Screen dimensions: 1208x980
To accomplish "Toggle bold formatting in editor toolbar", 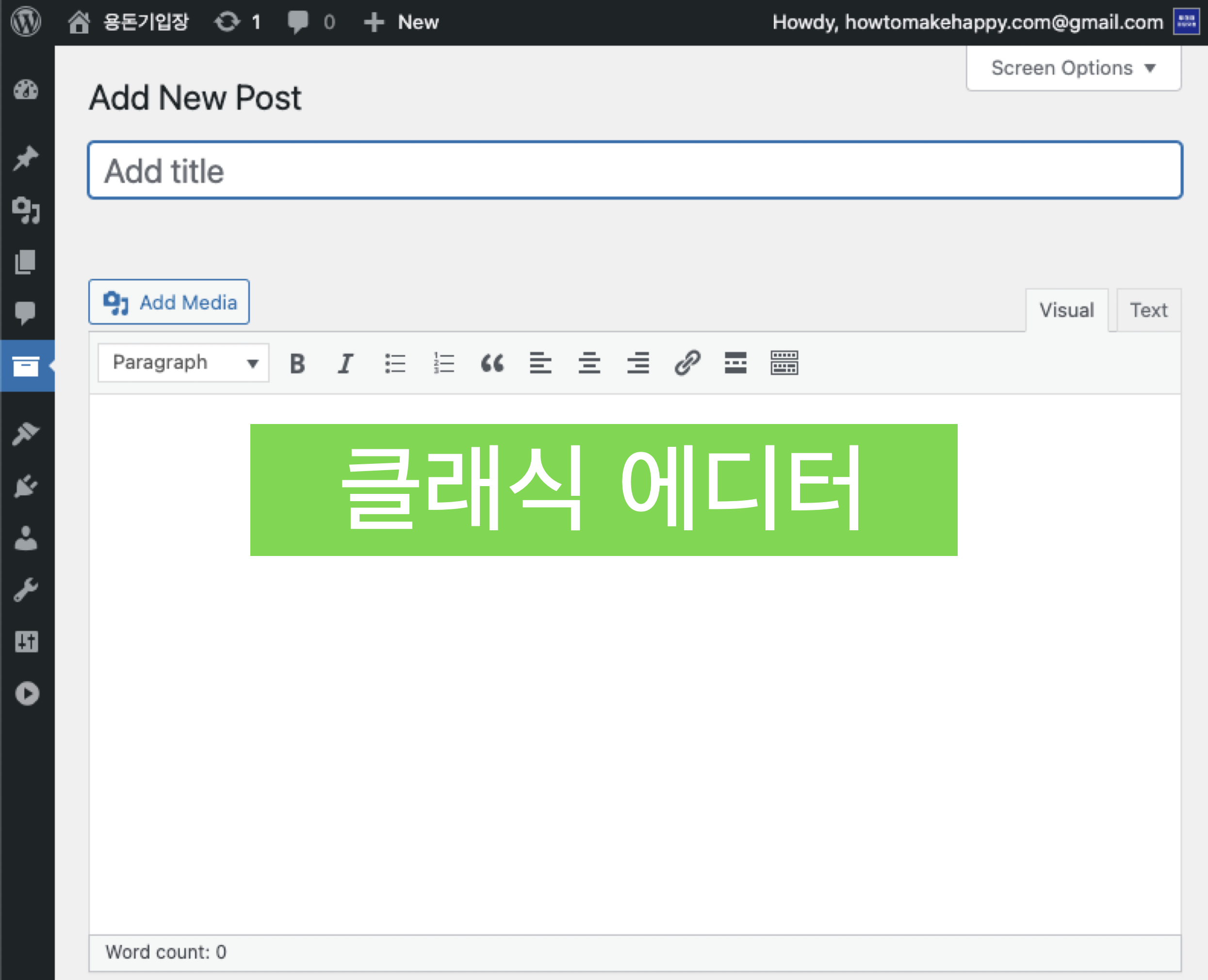I will pyautogui.click(x=297, y=363).
